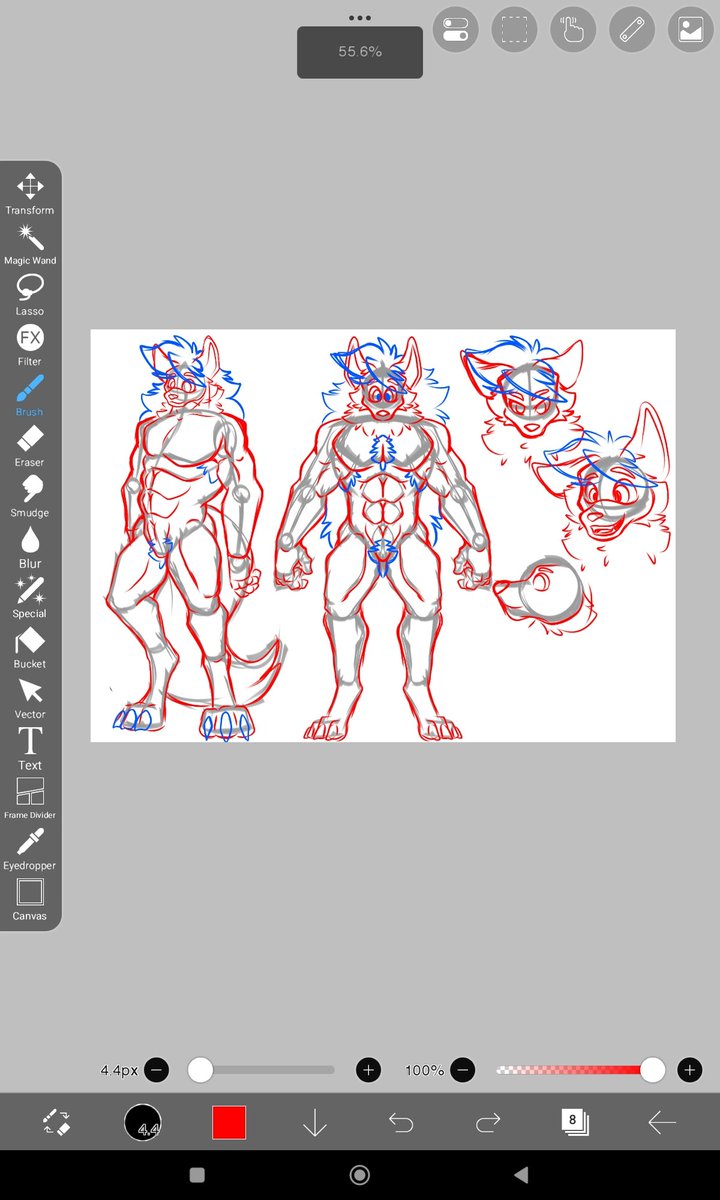Redo the last undone stroke
This screenshot has width=720, height=1200.
[x=488, y=1122]
